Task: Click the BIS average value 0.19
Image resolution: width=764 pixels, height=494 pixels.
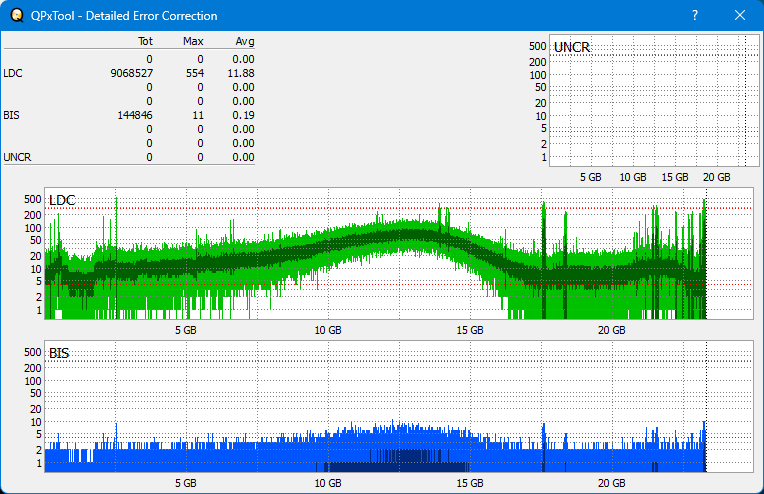Action: pyautogui.click(x=243, y=115)
